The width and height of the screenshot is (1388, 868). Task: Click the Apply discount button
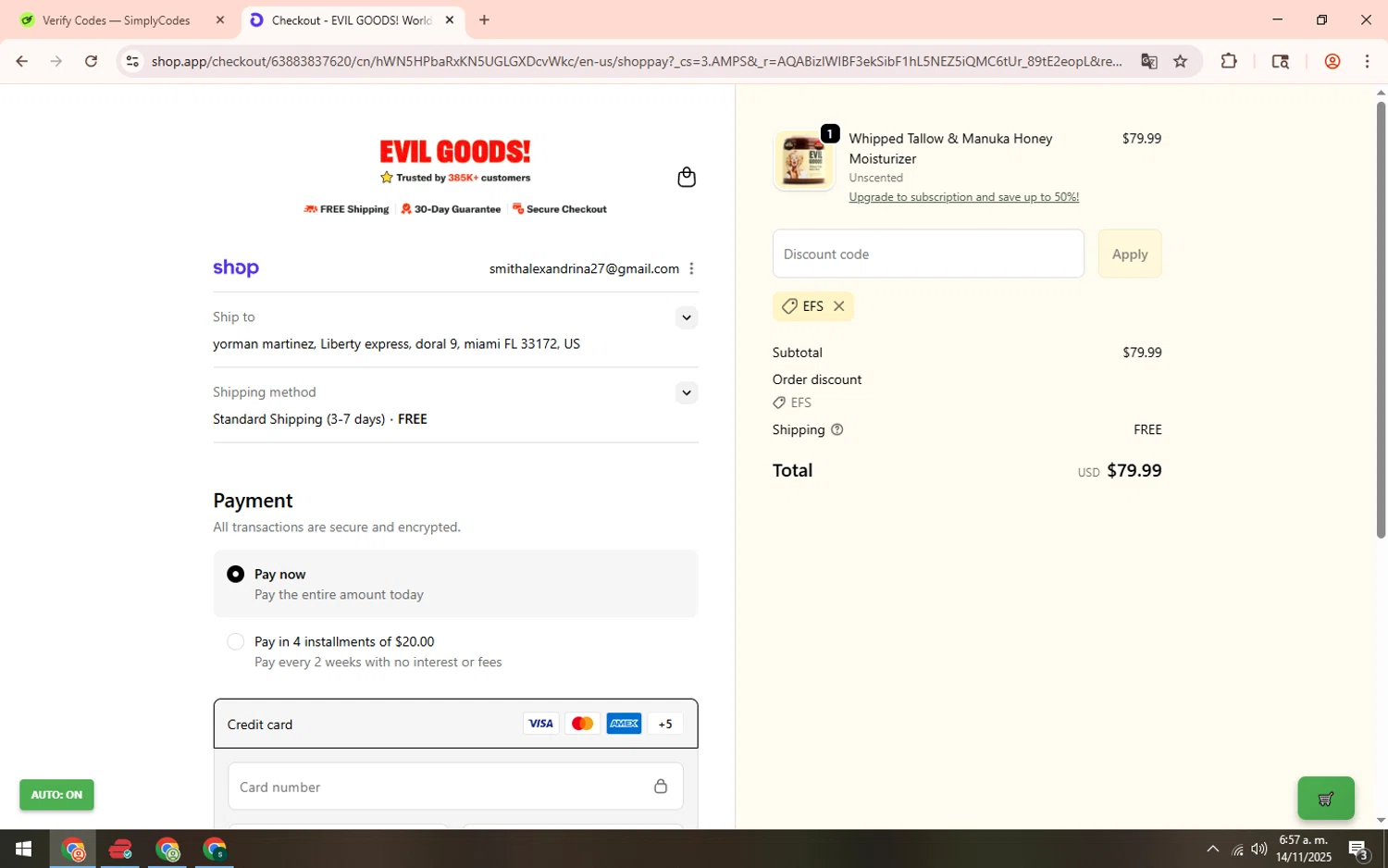point(1129,254)
